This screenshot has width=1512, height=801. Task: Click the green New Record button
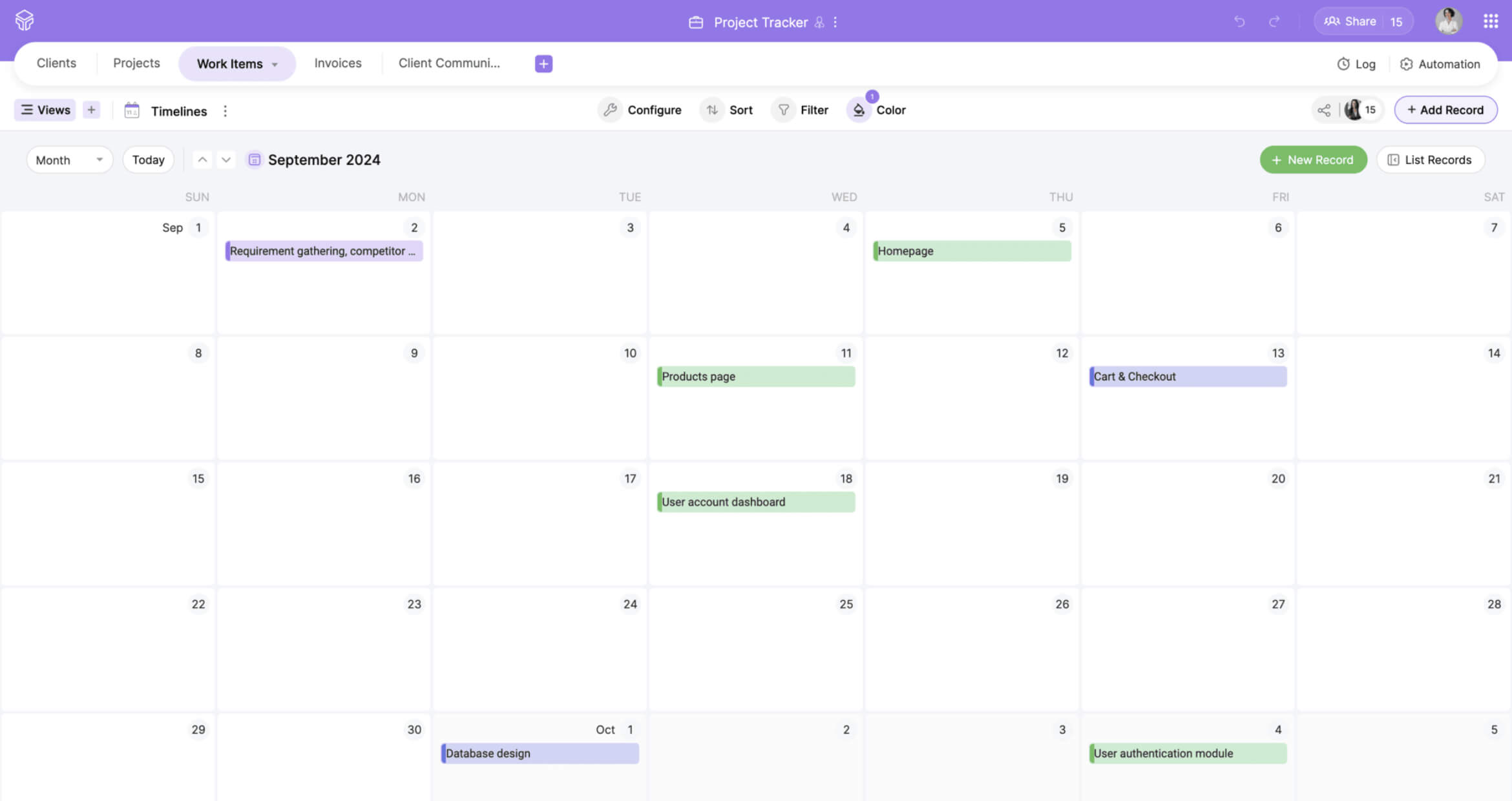coord(1313,160)
